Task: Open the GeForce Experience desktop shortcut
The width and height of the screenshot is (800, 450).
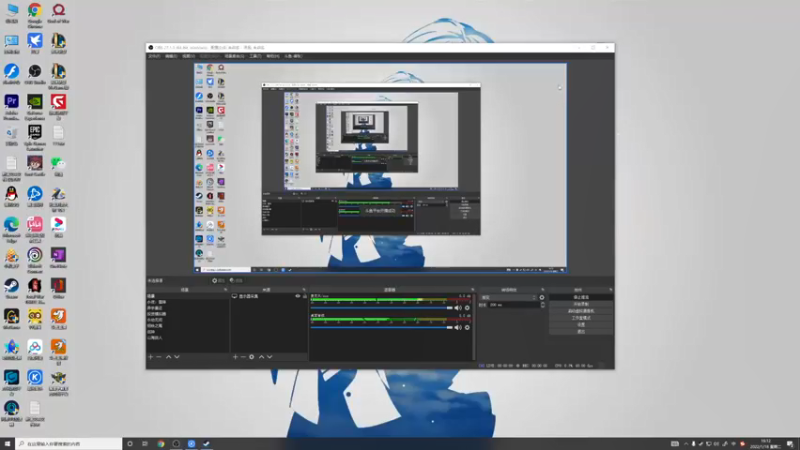Action: pos(35,108)
